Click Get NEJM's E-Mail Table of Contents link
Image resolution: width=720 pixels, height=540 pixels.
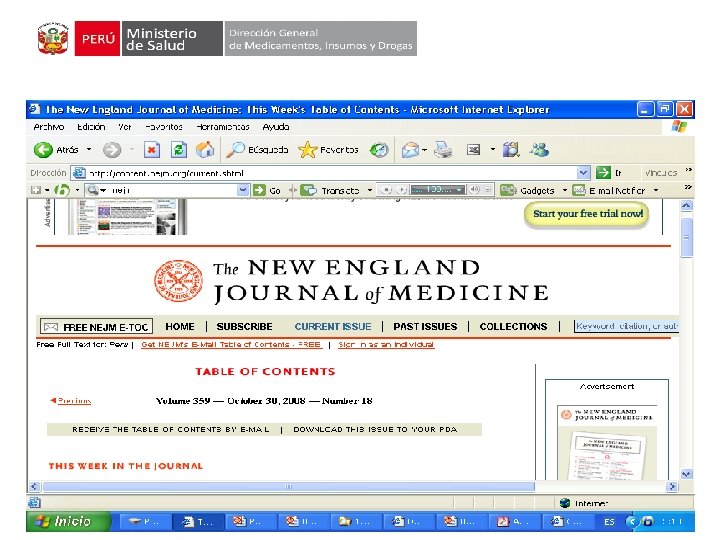pos(231,344)
